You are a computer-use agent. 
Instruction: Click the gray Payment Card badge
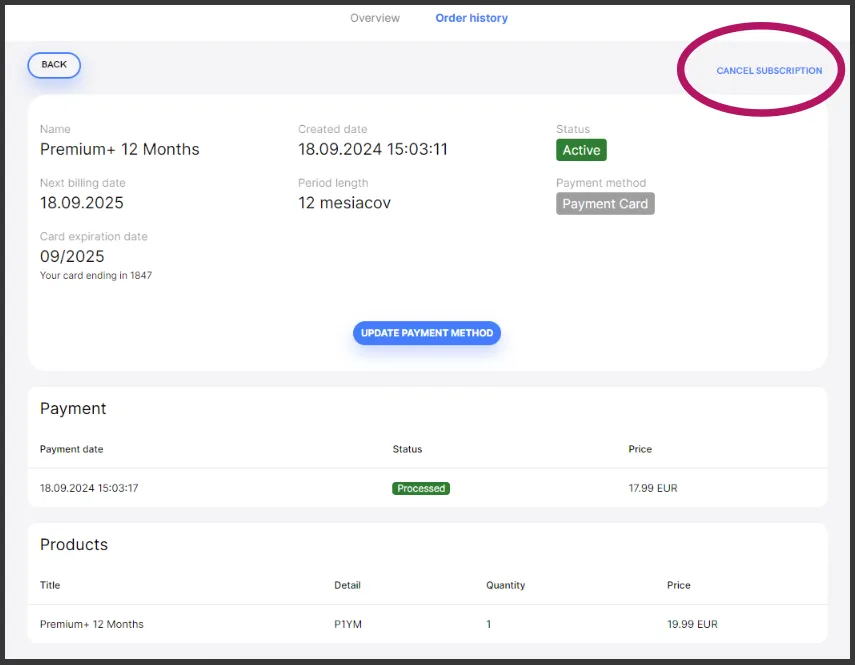(x=605, y=204)
